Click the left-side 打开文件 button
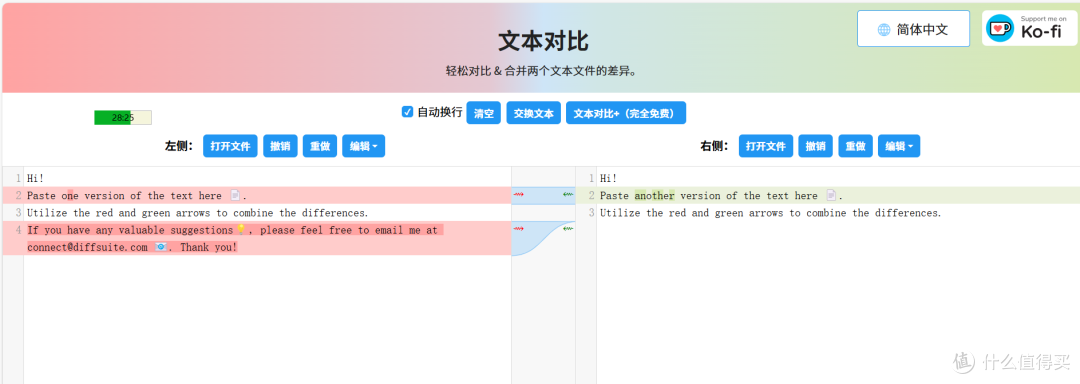 coord(230,146)
